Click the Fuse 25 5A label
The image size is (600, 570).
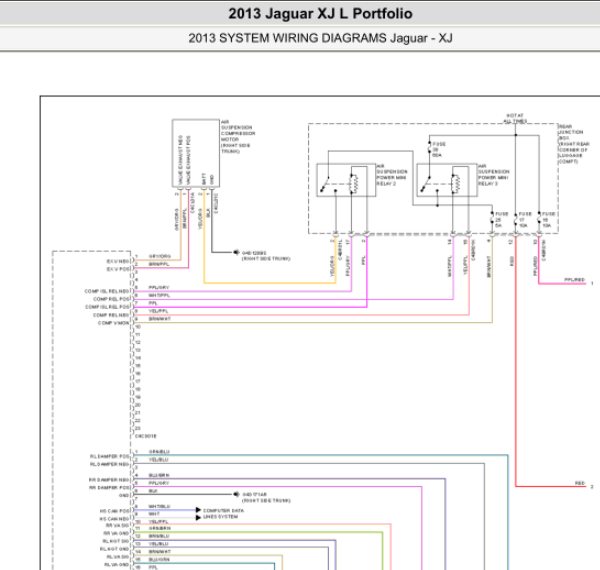(501, 220)
